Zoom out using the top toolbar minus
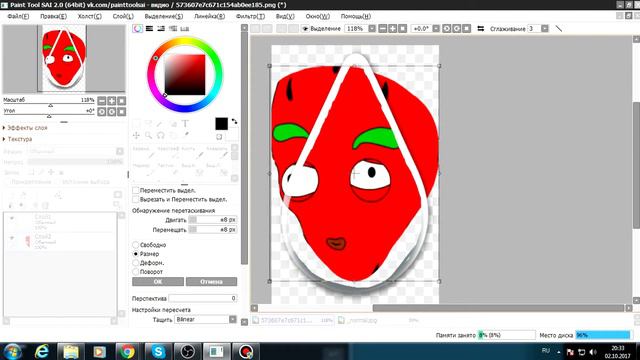The image size is (640, 360). point(382,29)
